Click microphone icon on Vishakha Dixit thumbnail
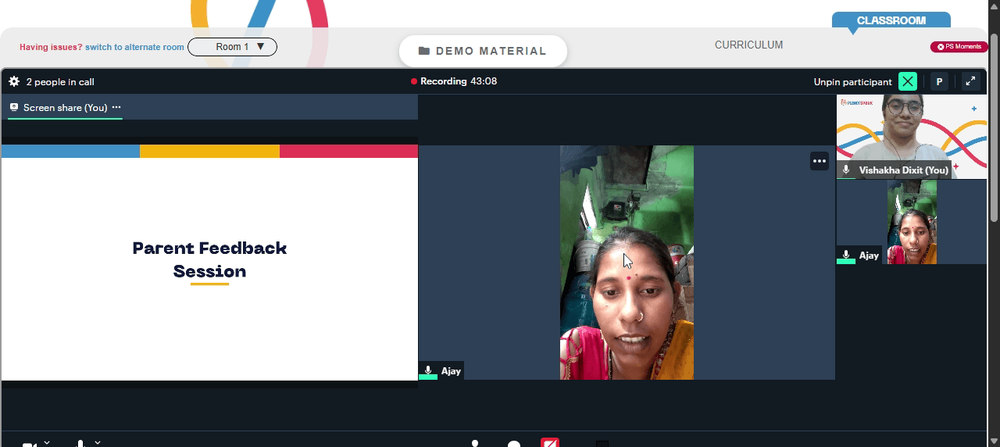Image resolution: width=1000 pixels, height=447 pixels. pos(846,170)
